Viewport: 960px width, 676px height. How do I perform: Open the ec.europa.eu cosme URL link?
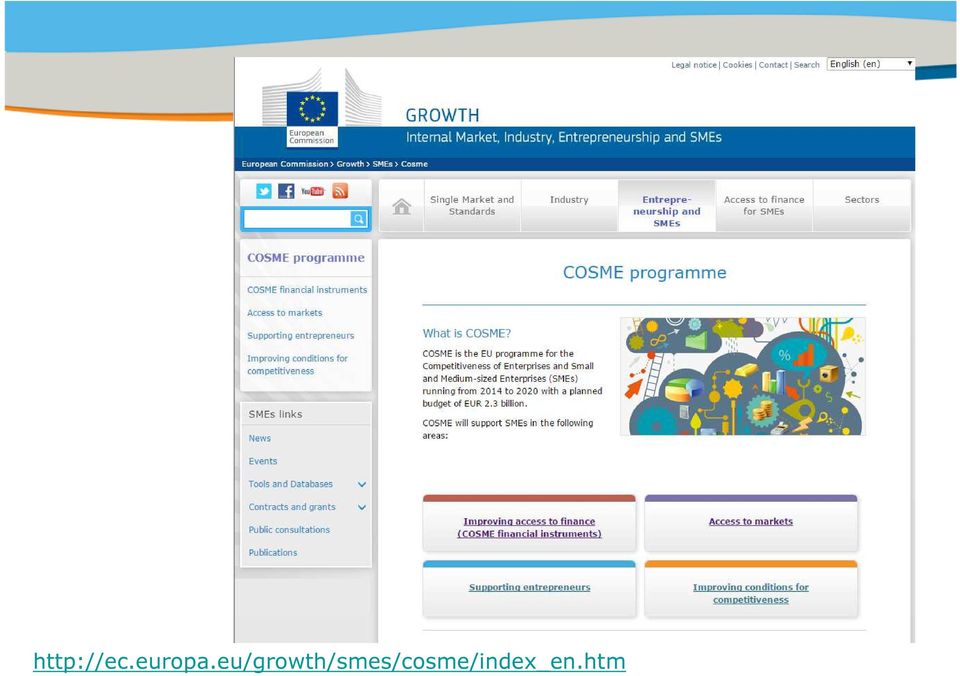(x=329, y=661)
